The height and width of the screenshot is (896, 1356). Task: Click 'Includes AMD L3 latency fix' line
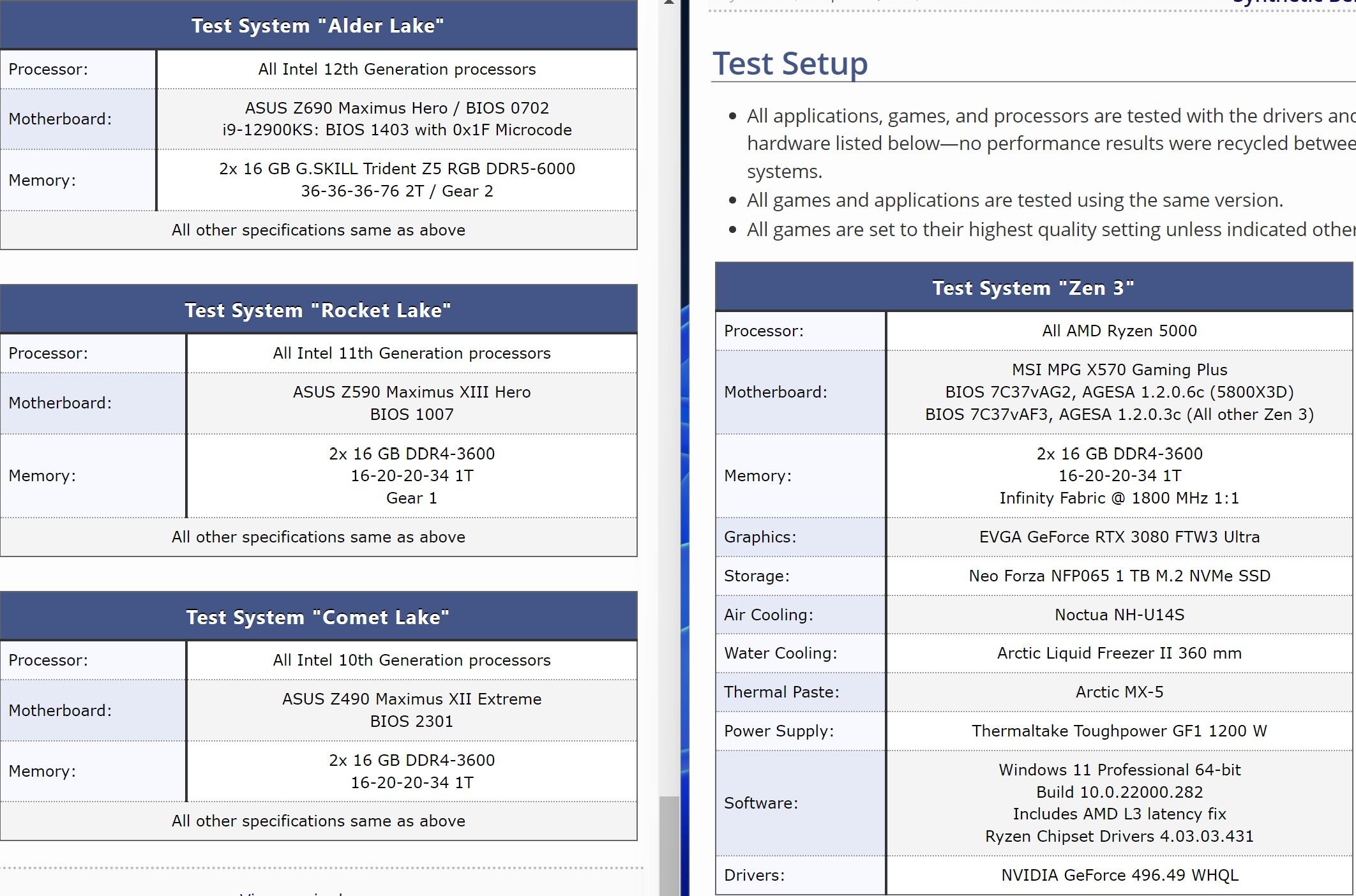1120,814
